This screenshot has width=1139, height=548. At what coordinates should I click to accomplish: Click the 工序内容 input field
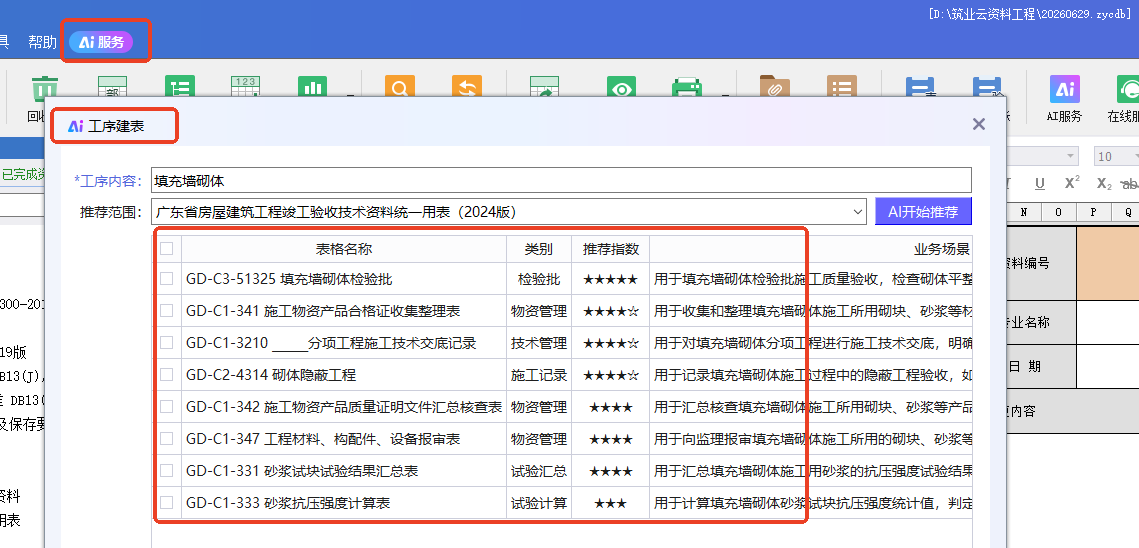pos(561,180)
